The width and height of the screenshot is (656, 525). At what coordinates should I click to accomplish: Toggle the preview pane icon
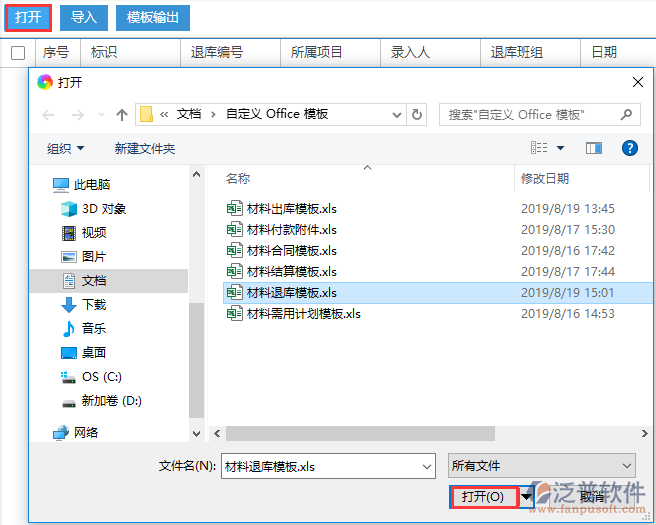594,148
